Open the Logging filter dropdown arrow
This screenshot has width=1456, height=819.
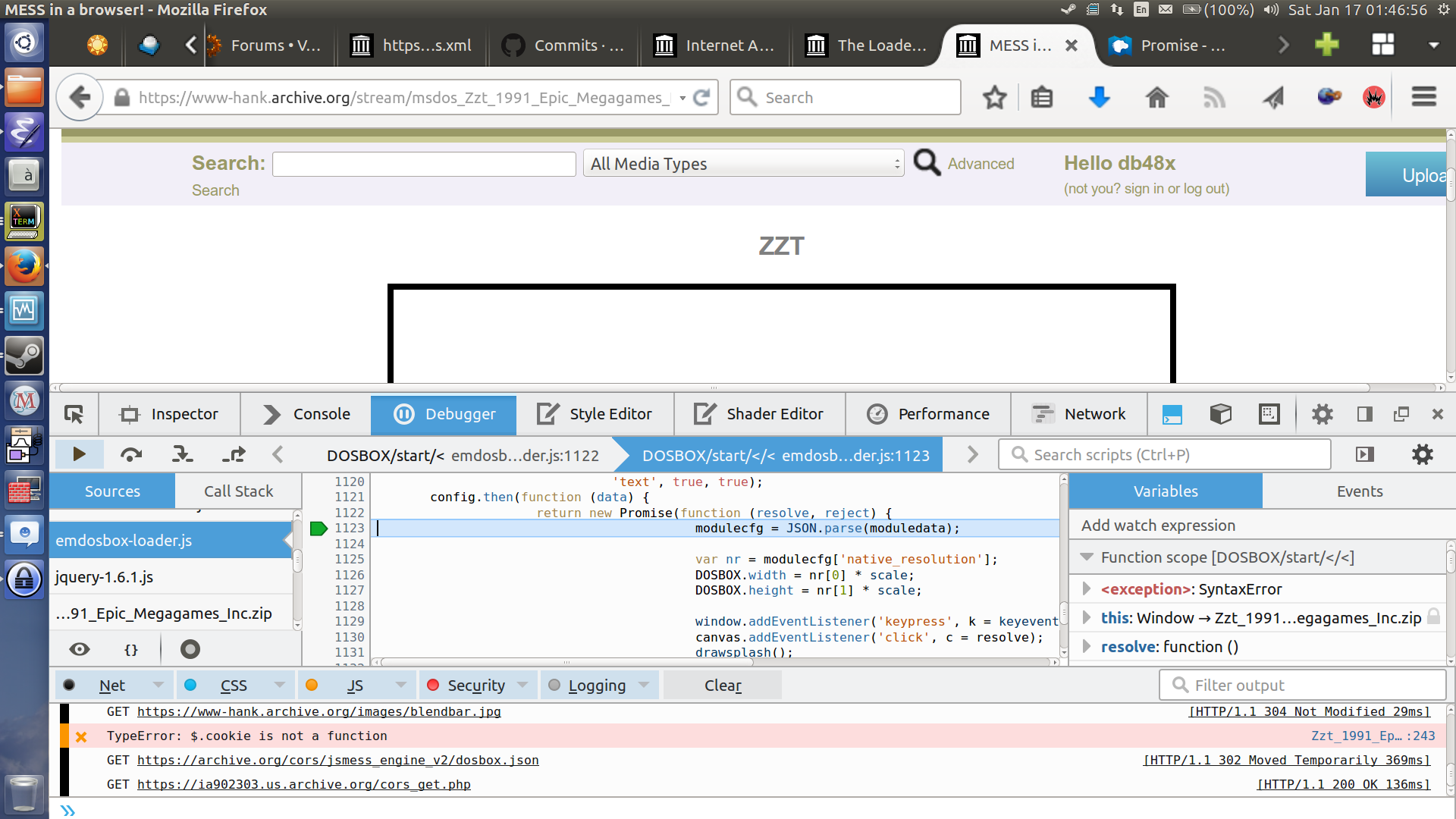[644, 685]
